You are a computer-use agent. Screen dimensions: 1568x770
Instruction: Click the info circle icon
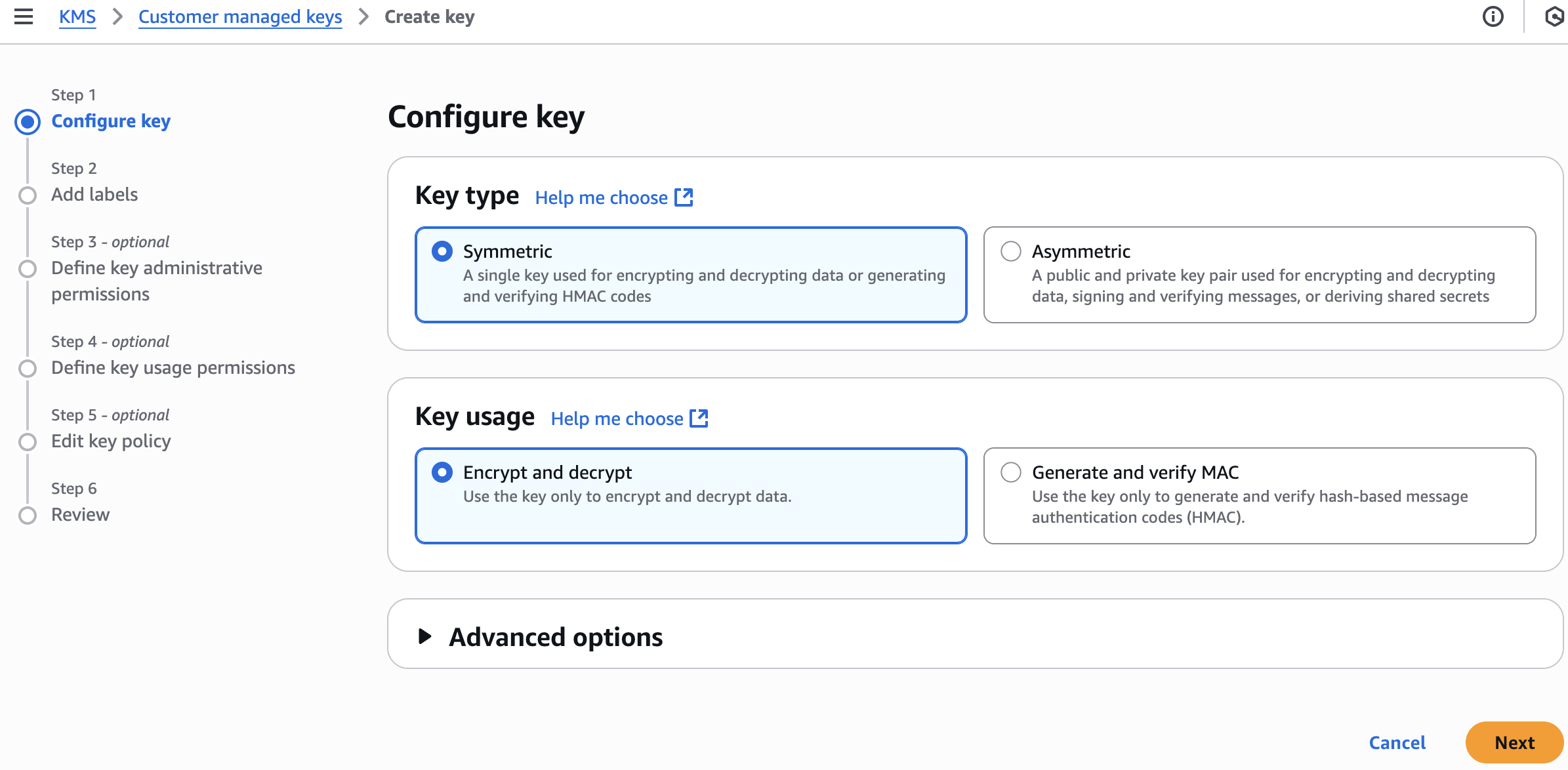click(1493, 16)
